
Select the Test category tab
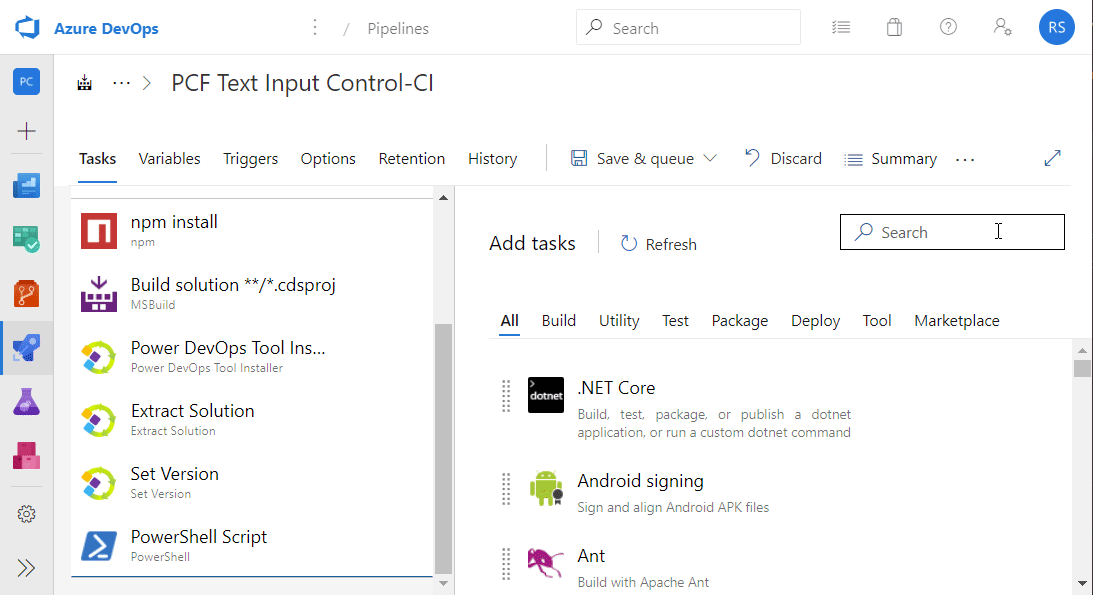tap(675, 320)
